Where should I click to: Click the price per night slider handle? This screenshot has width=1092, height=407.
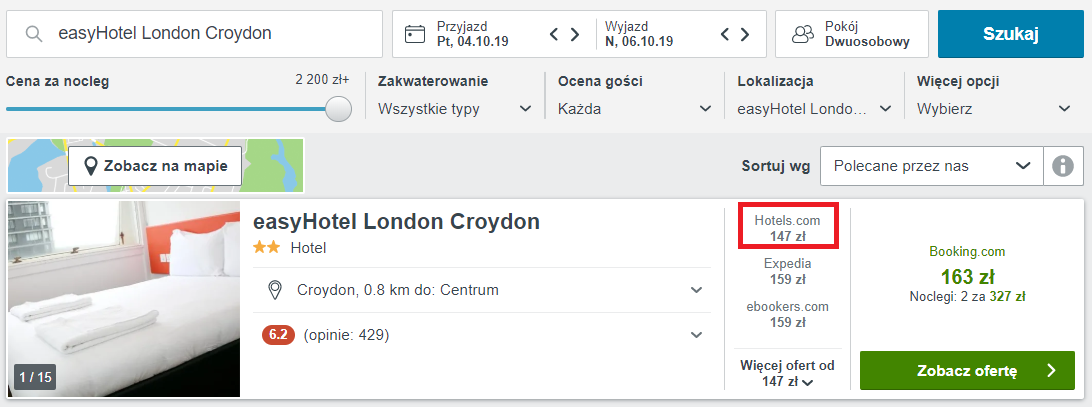pos(339,108)
